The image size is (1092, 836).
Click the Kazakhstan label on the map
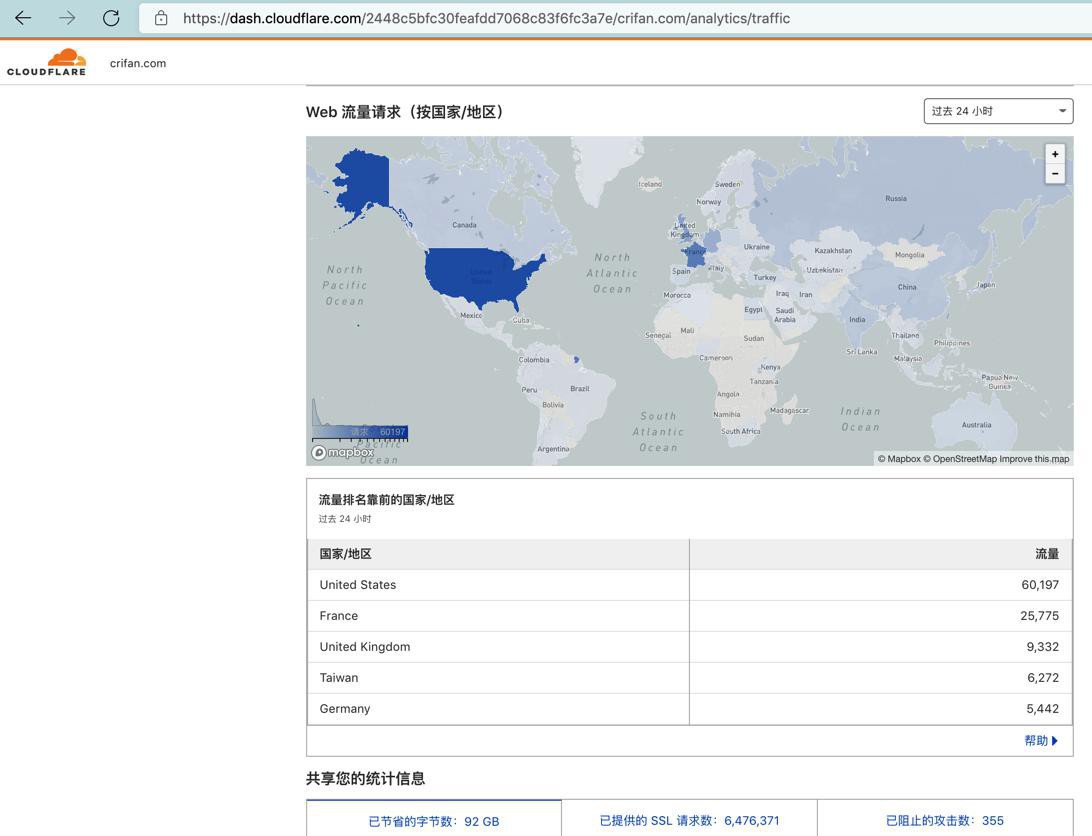(x=833, y=251)
